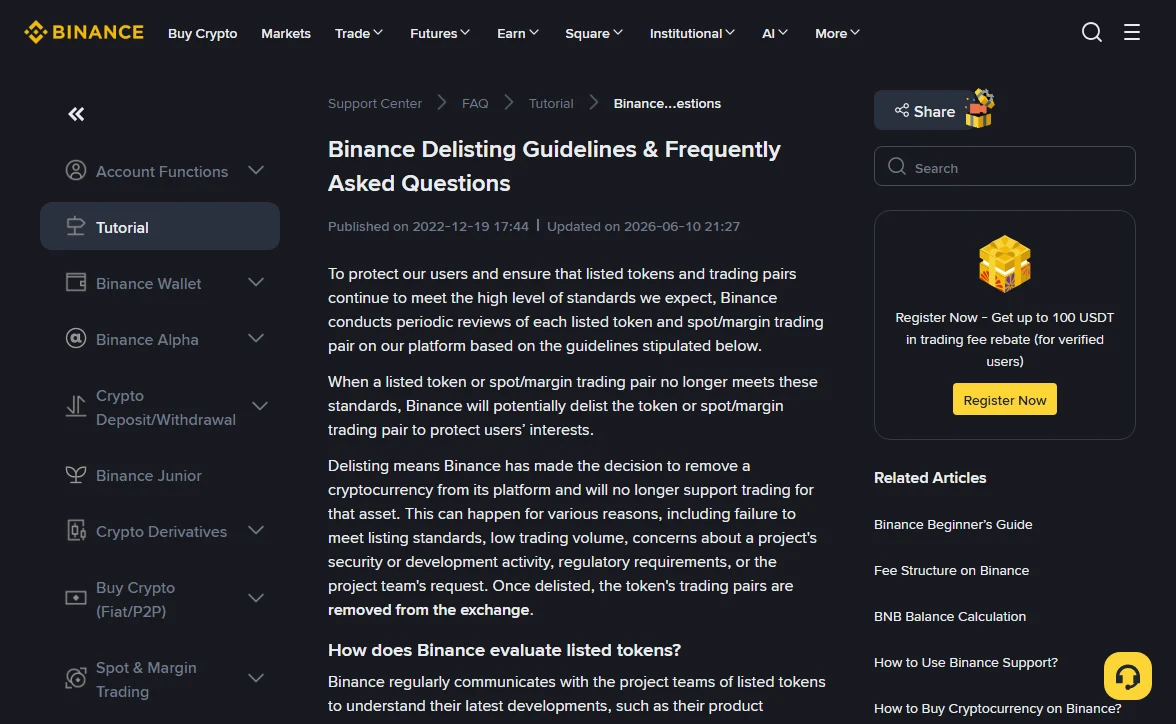1176x724 pixels.
Task: Open the Institutional dropdown menu
Action: (x=692, y=33)
